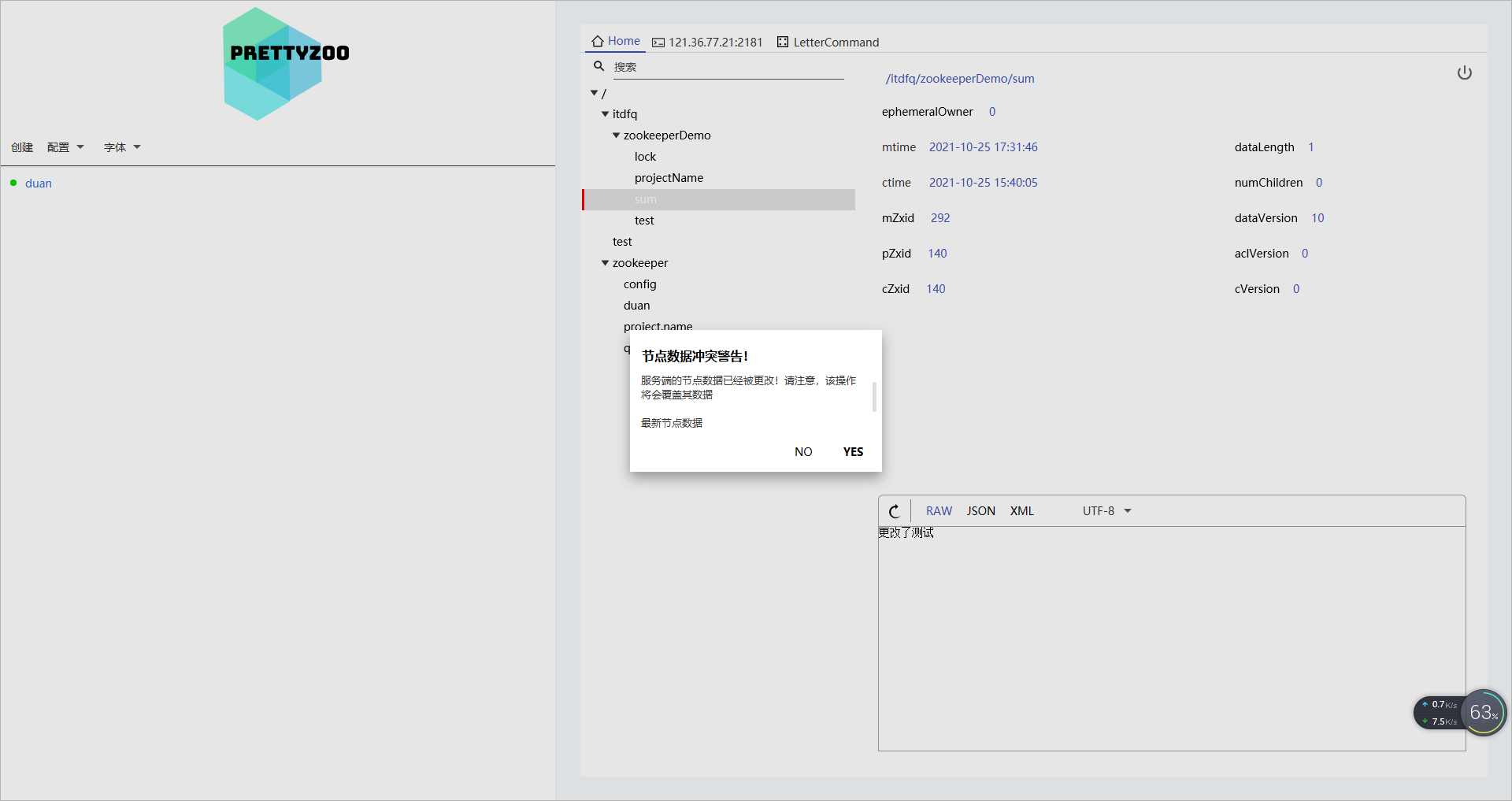
Task: Click NO in the conflict warning dialog
Action: coord(803,452)
